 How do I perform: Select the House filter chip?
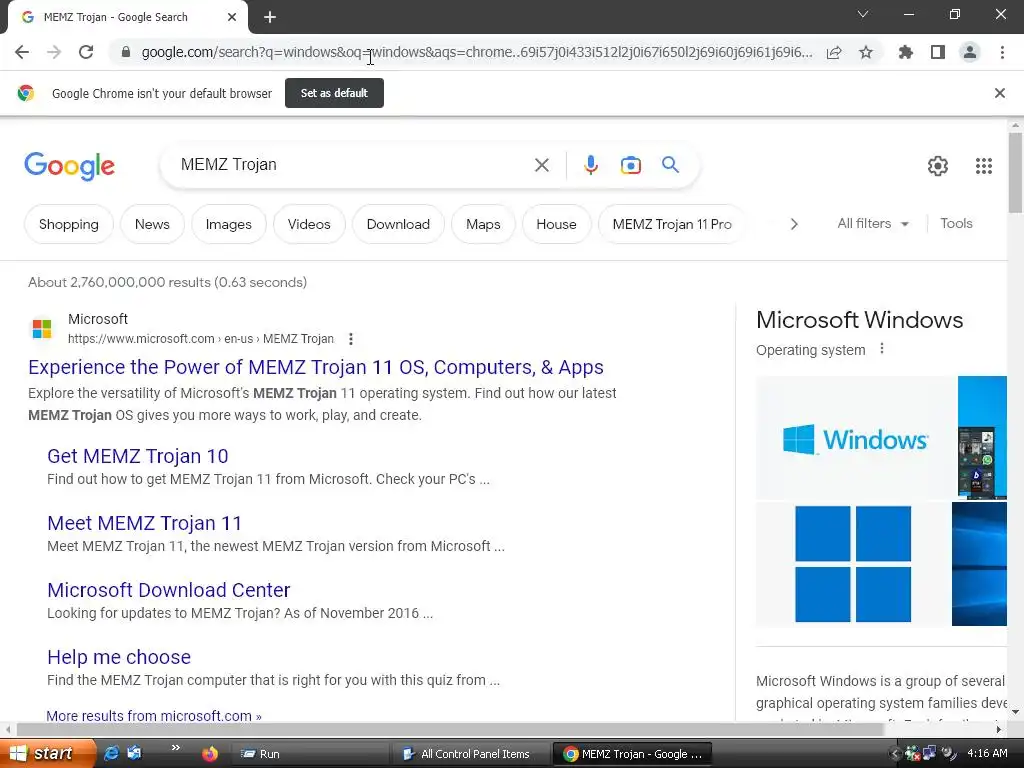556,224
